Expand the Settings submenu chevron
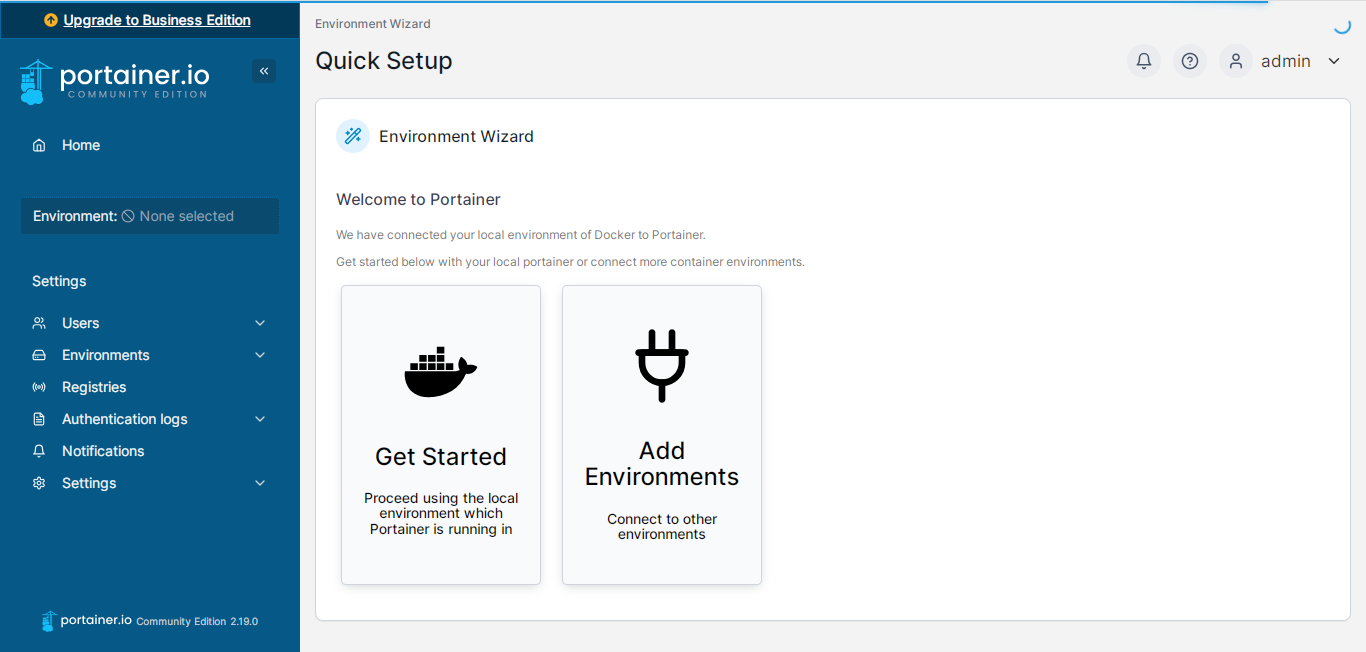Screen dimensions: 1366x652 point(260,483)
